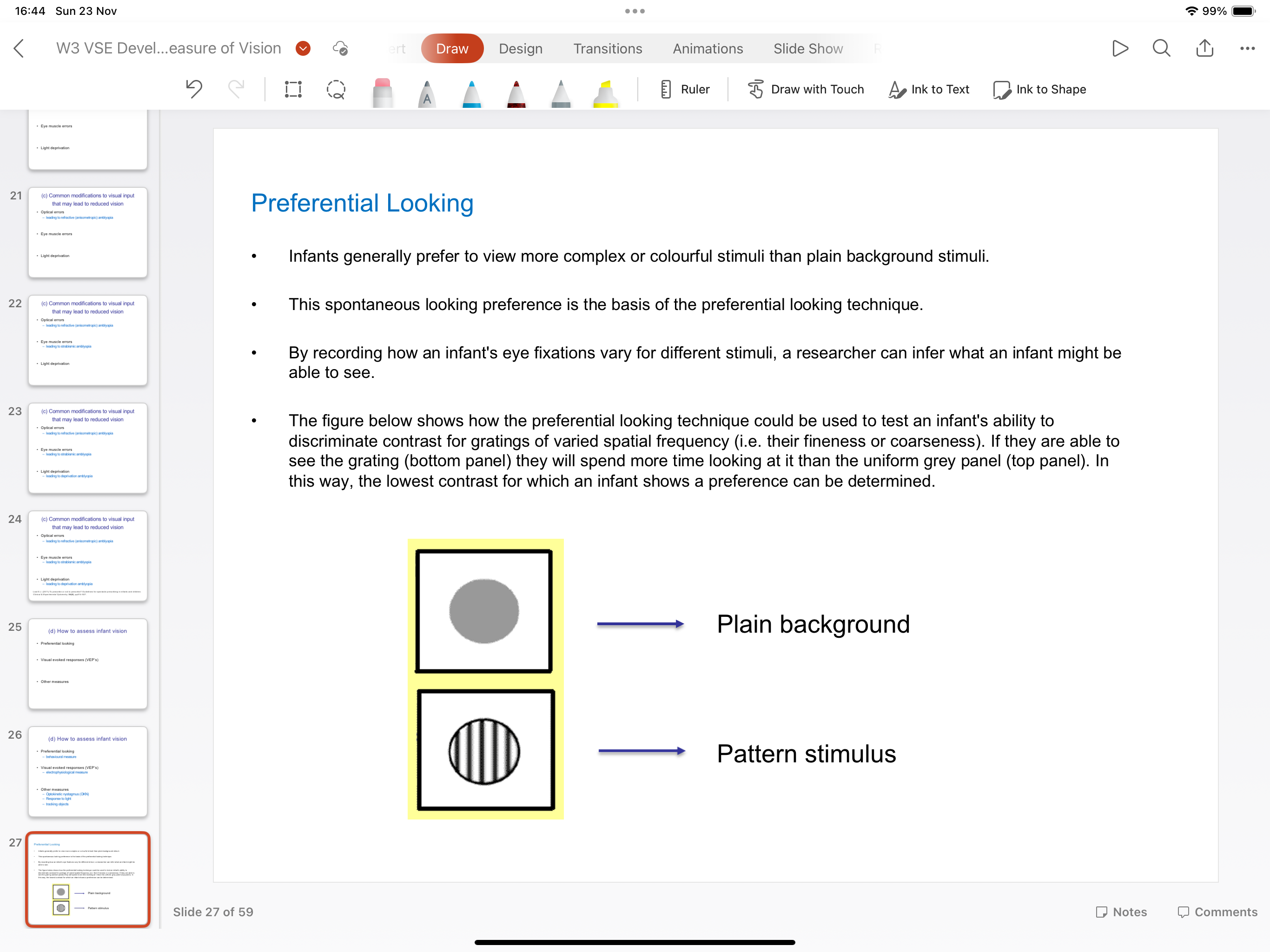
Task: Enable Ink to Shape mode
Action: (x=1040, y=89)
